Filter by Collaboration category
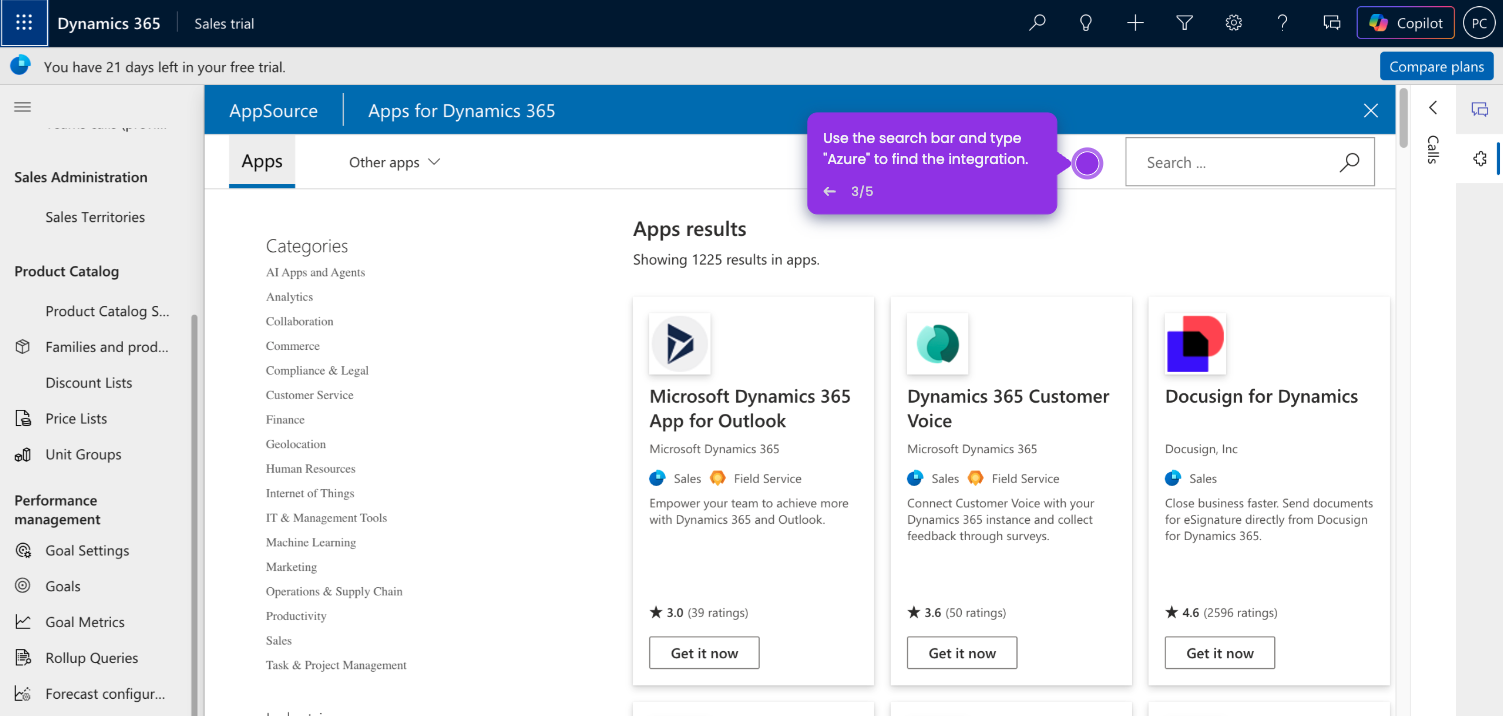Viewport: 1503px width, 716px height. 299,321
